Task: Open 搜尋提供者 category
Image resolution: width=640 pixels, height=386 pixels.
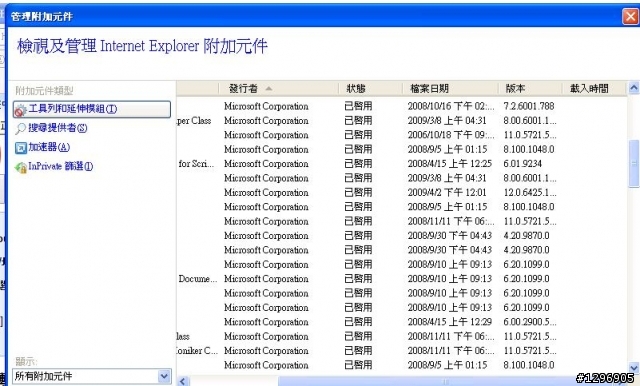Action: (58, 128)
